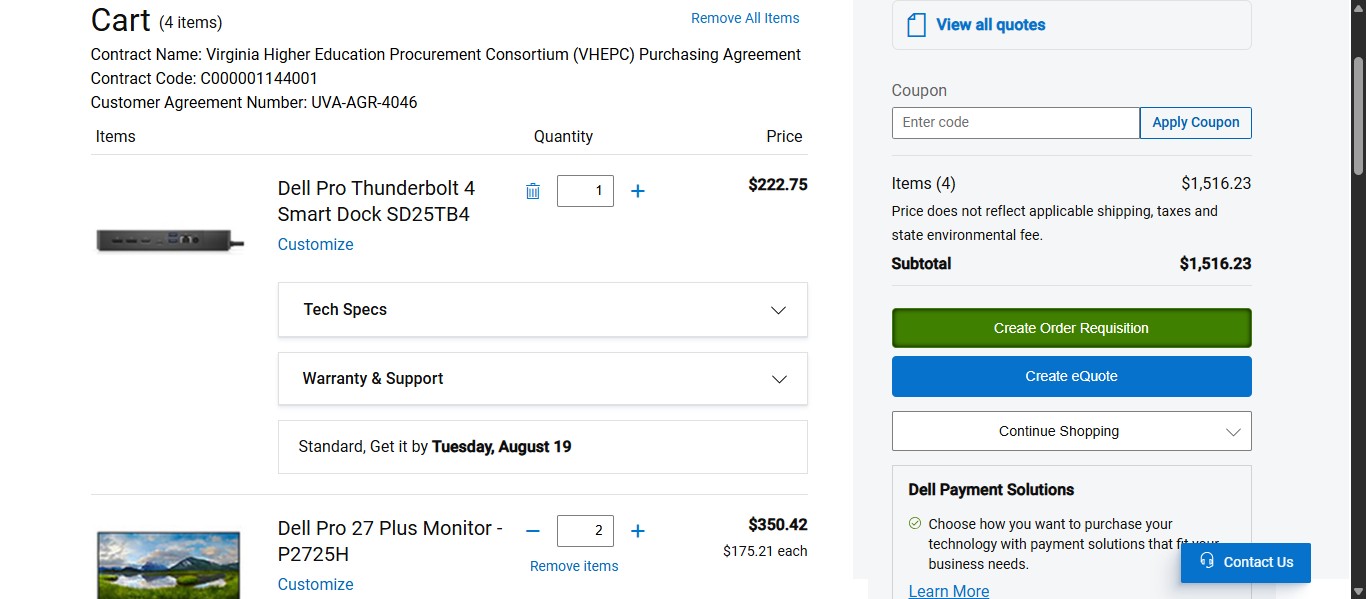1366x599 pixels.
Task: Decrease monitor quantity with minus icon
Action: pyautogui.click(x=533, y=531)
